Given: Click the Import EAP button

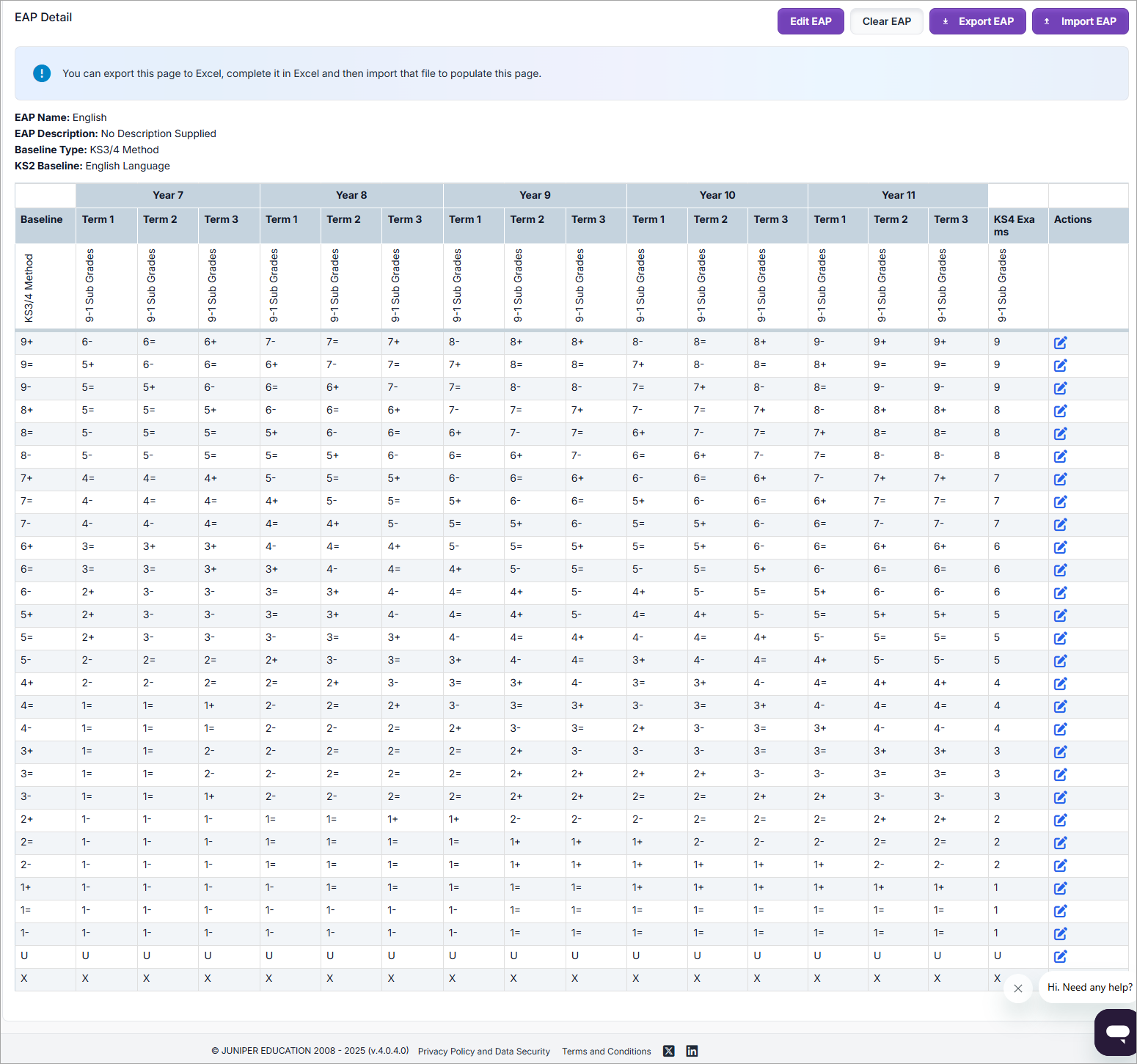Looking at the screenshot, I should coord(1080,21).
